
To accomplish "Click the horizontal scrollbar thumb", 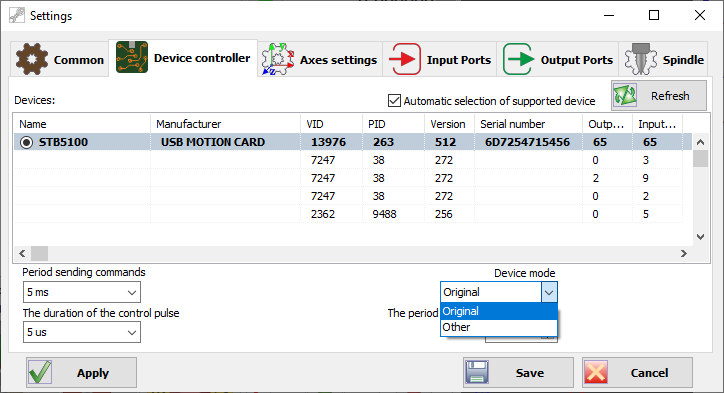I will coord(39,253).
